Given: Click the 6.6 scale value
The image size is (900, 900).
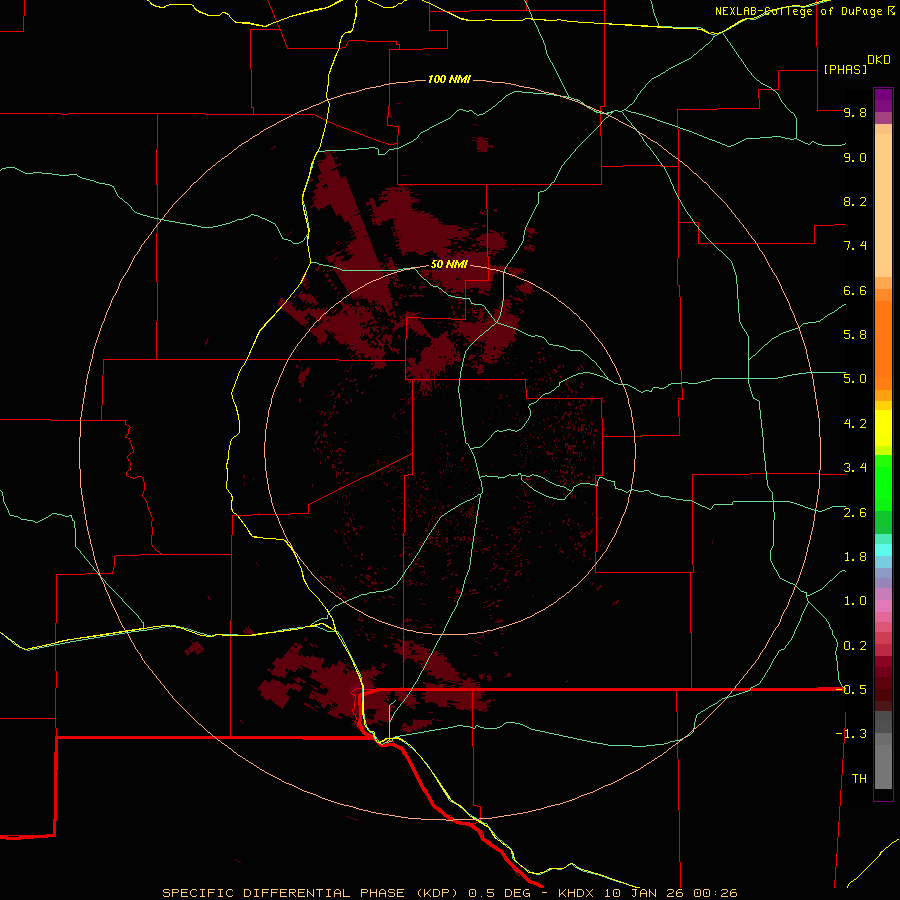Looking at the screenshot, I should (x=855, y=290).
